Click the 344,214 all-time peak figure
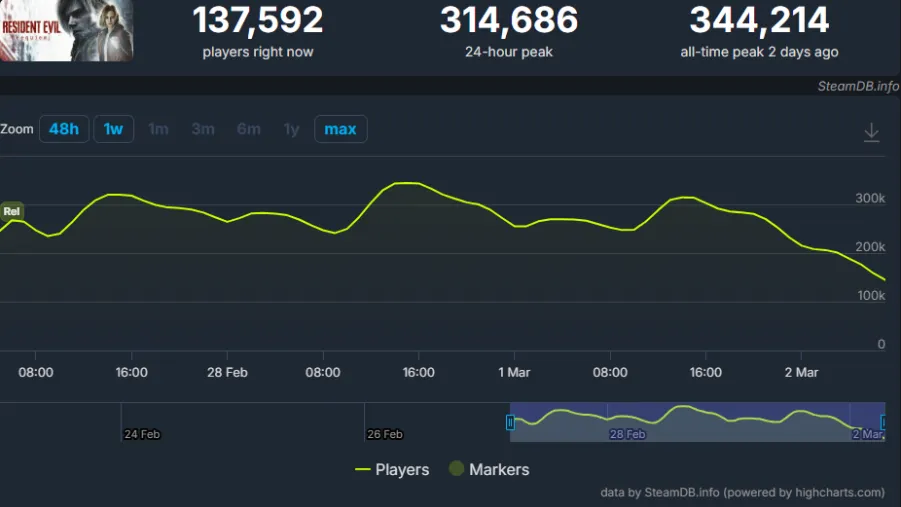901x507 pixels. pos(759,20)
